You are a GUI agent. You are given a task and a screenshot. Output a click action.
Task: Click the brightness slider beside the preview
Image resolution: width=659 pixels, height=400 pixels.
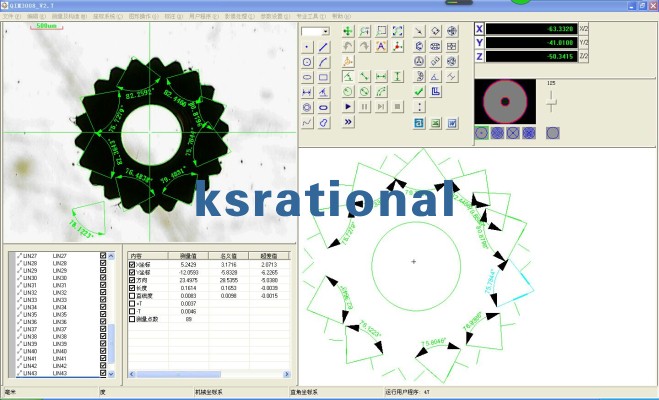click(550, 101)
